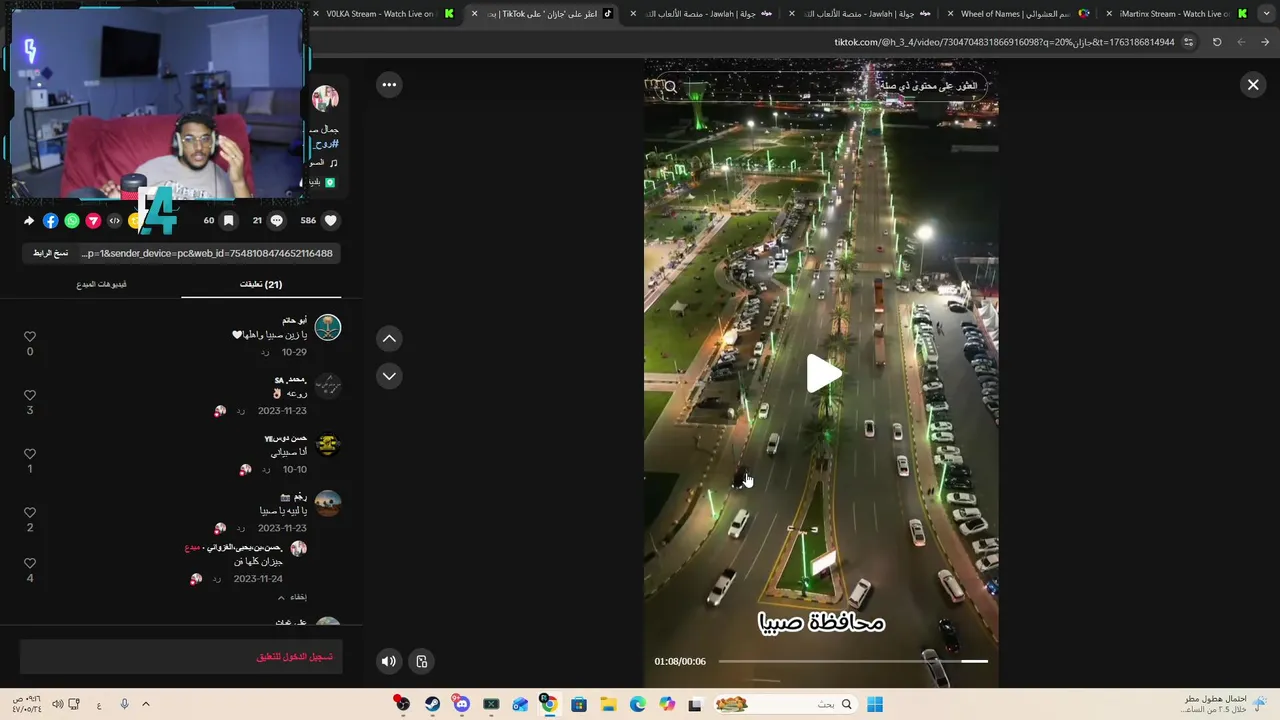Play the video using the center play button
Viewport: 1280px width, 720px height.
pyautogui.click(x=823, y=374)
